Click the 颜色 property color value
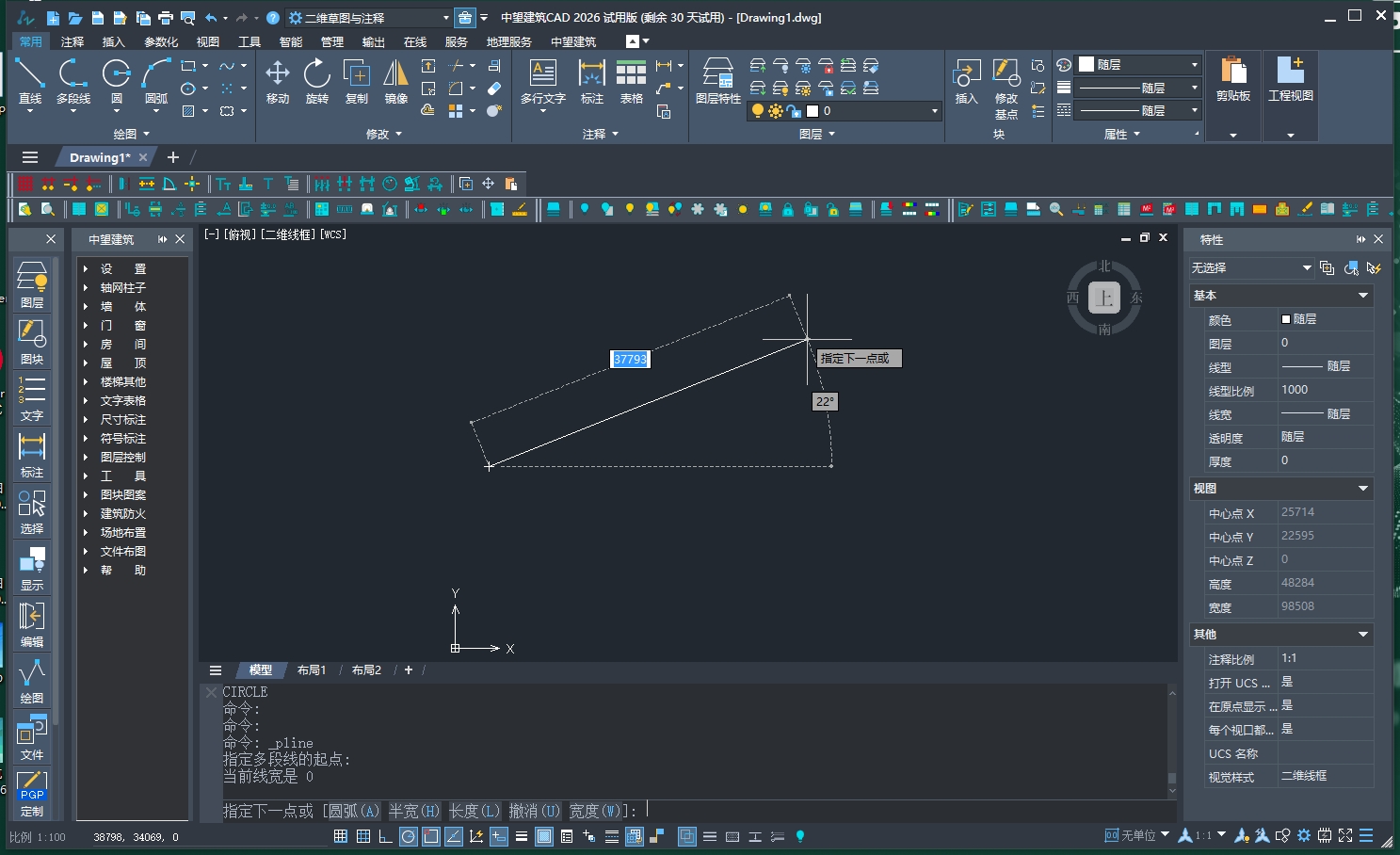This screenshot has height=855, width=1400. coord(1326,319)
